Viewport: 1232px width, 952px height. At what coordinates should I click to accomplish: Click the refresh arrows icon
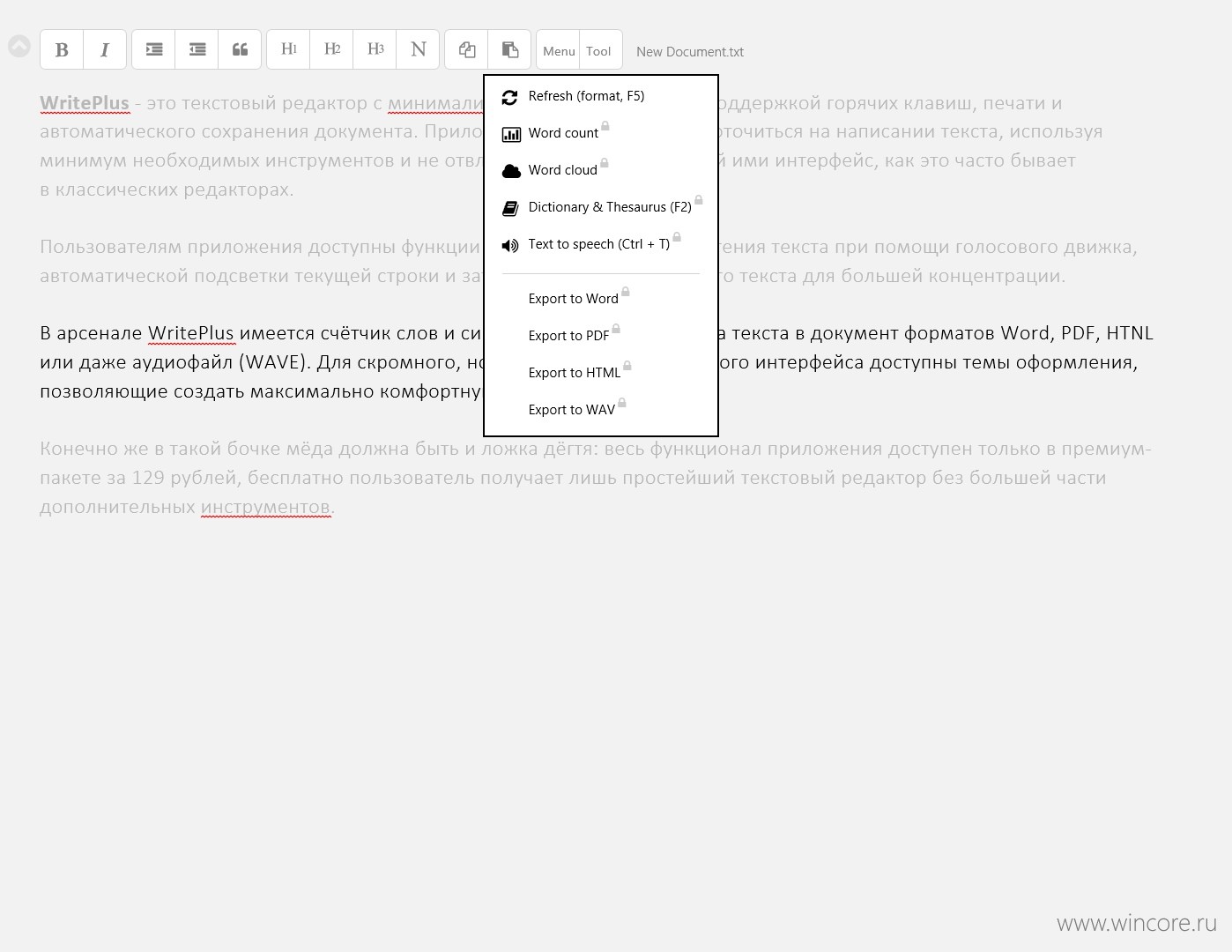click(x=510, y=97)
